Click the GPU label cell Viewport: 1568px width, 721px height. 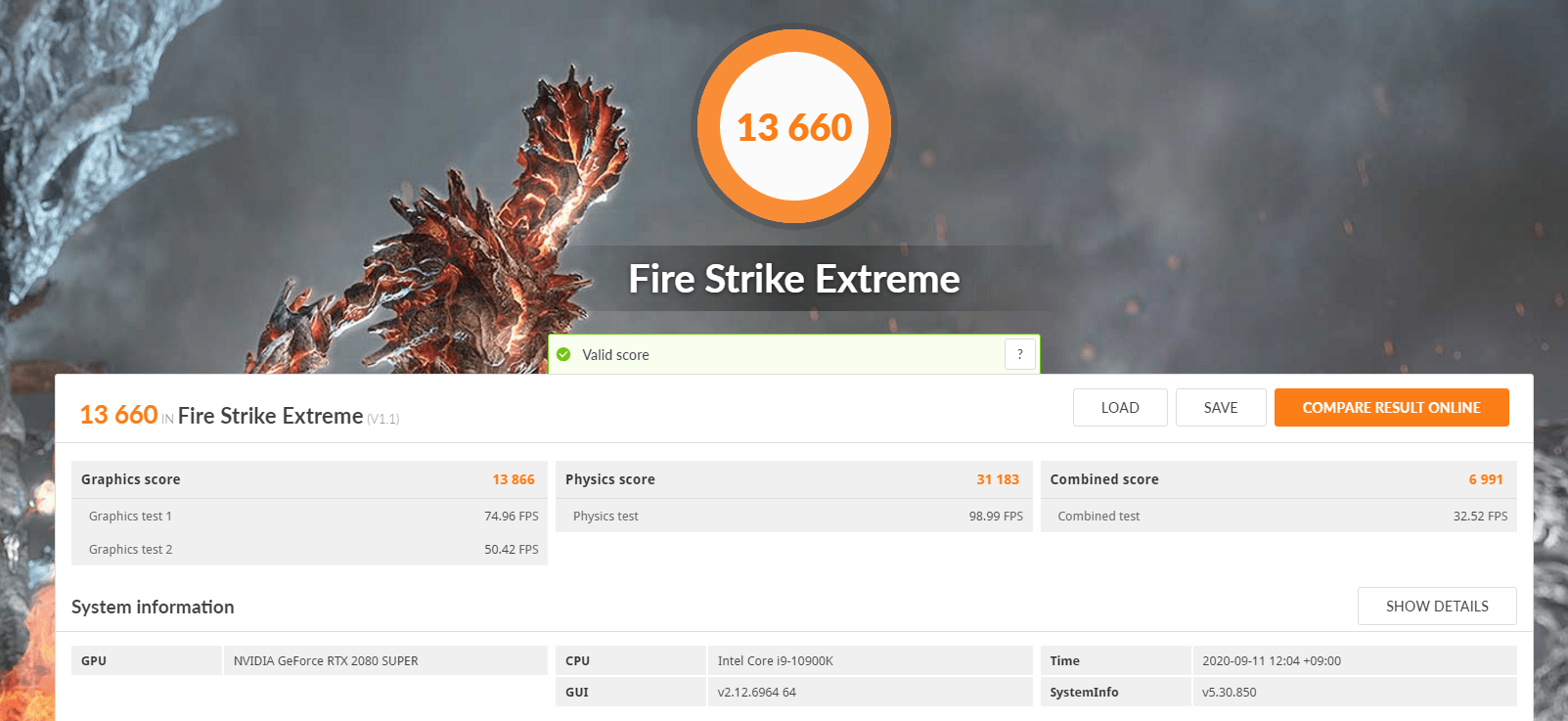tap(147, 660)
